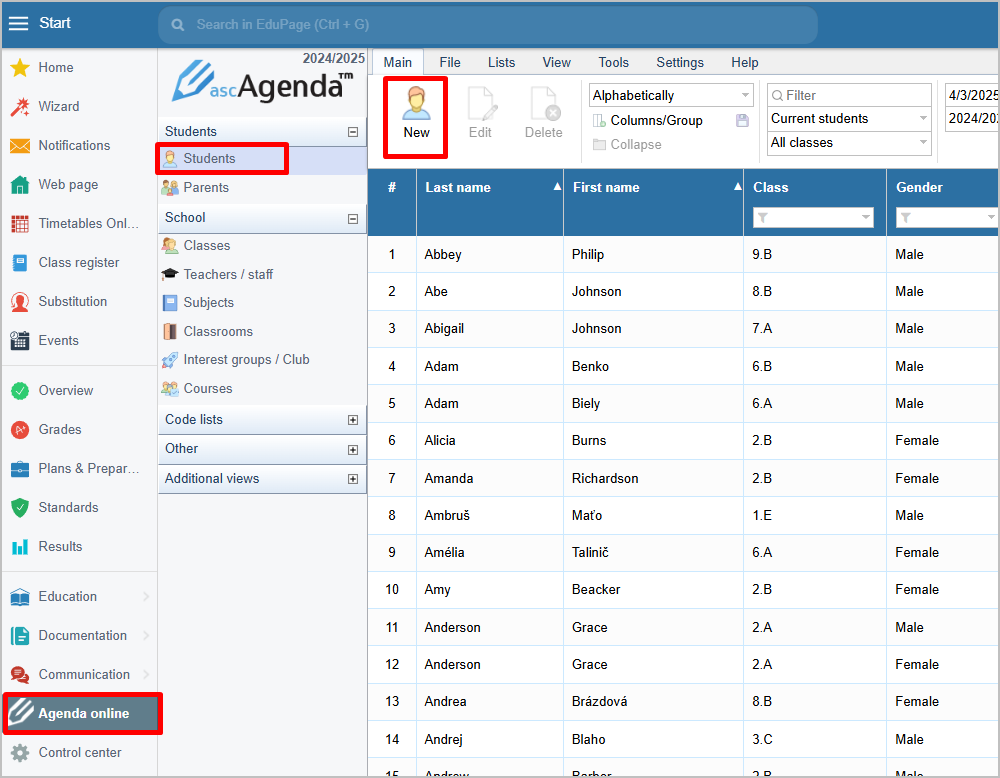Collapse the Students section
1000x778 pixels.
[x=352, y=132]
